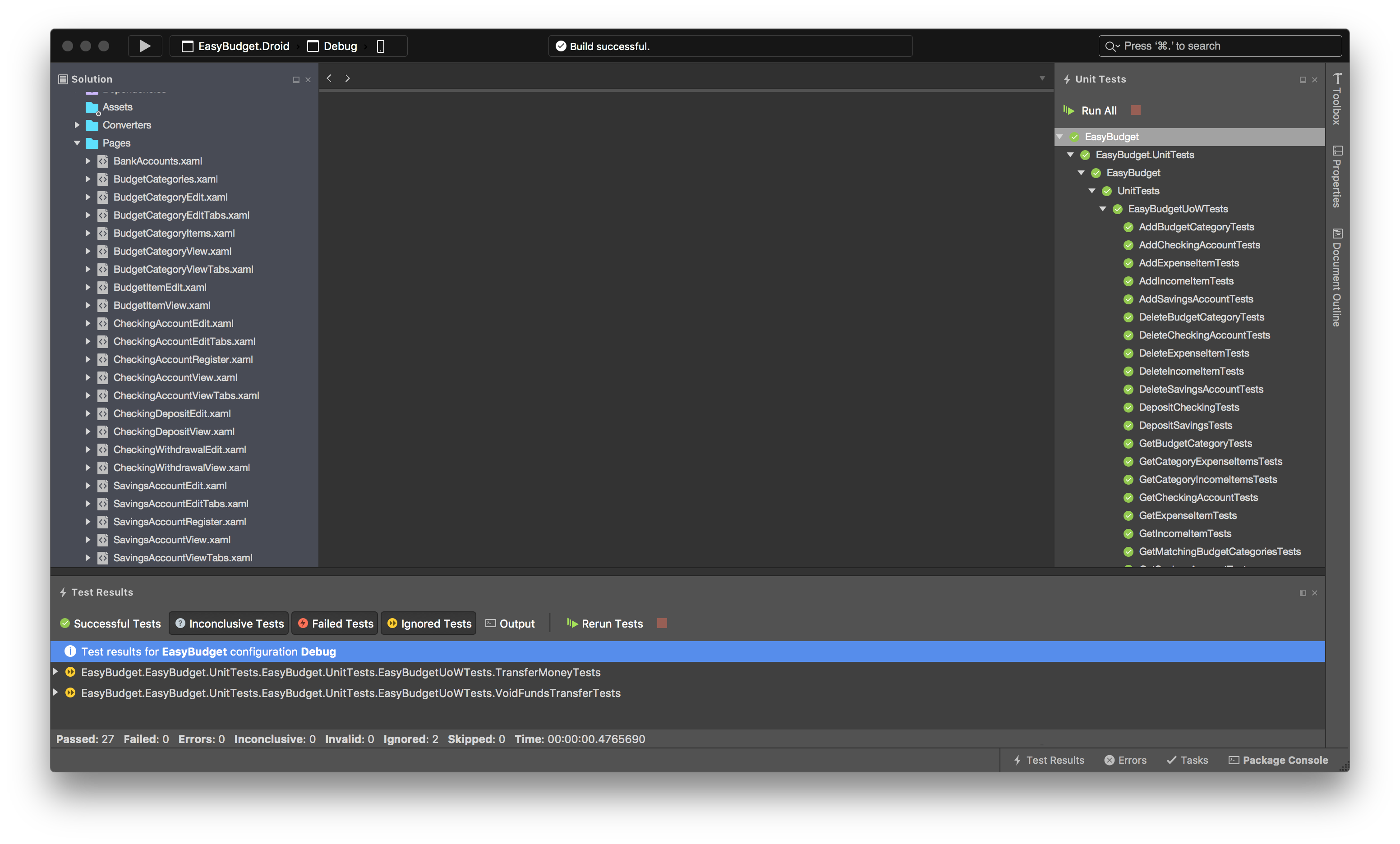1400x844 pixels.
Task: Click the Unit Tests lightning bolt icon
Action: click(1067, 79)
